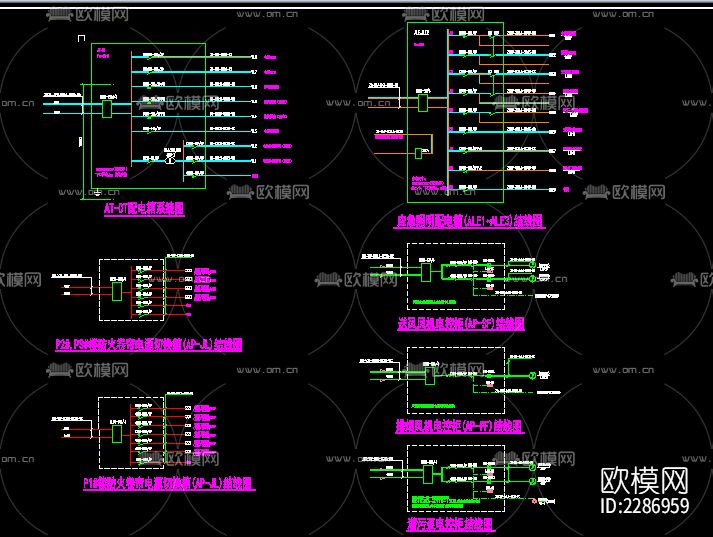Click the 应急照明配电箱(ALE1~ALE3) title
The image size is (713, 537).
(469, 221)
